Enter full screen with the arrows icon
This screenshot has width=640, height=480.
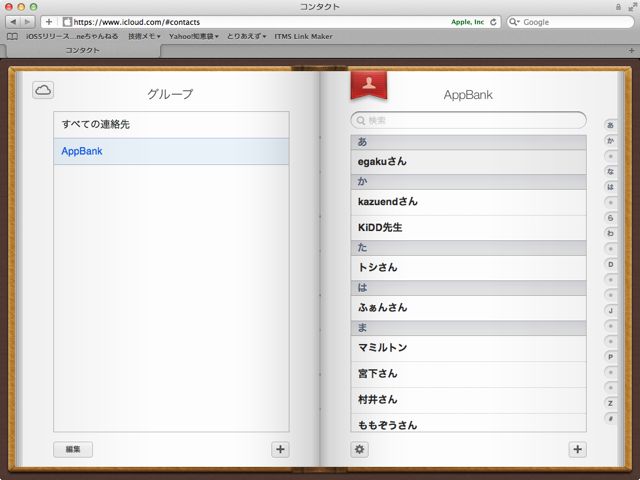pos(632,7)
